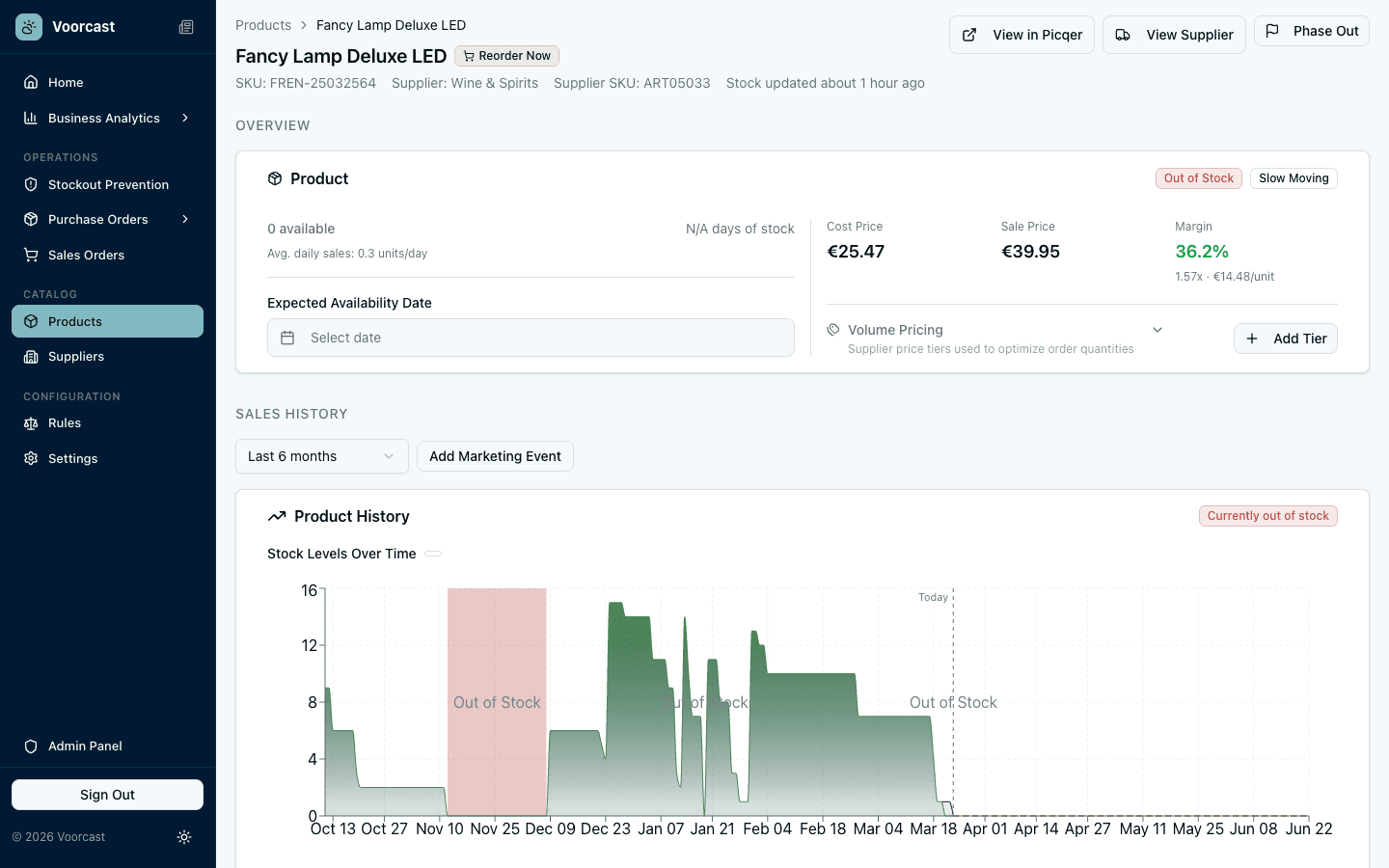This screenshot has width=1389, height=868.
Task: Toggle the Stock Levels Over Time chart switch
Action: click(x=433, y=554)
